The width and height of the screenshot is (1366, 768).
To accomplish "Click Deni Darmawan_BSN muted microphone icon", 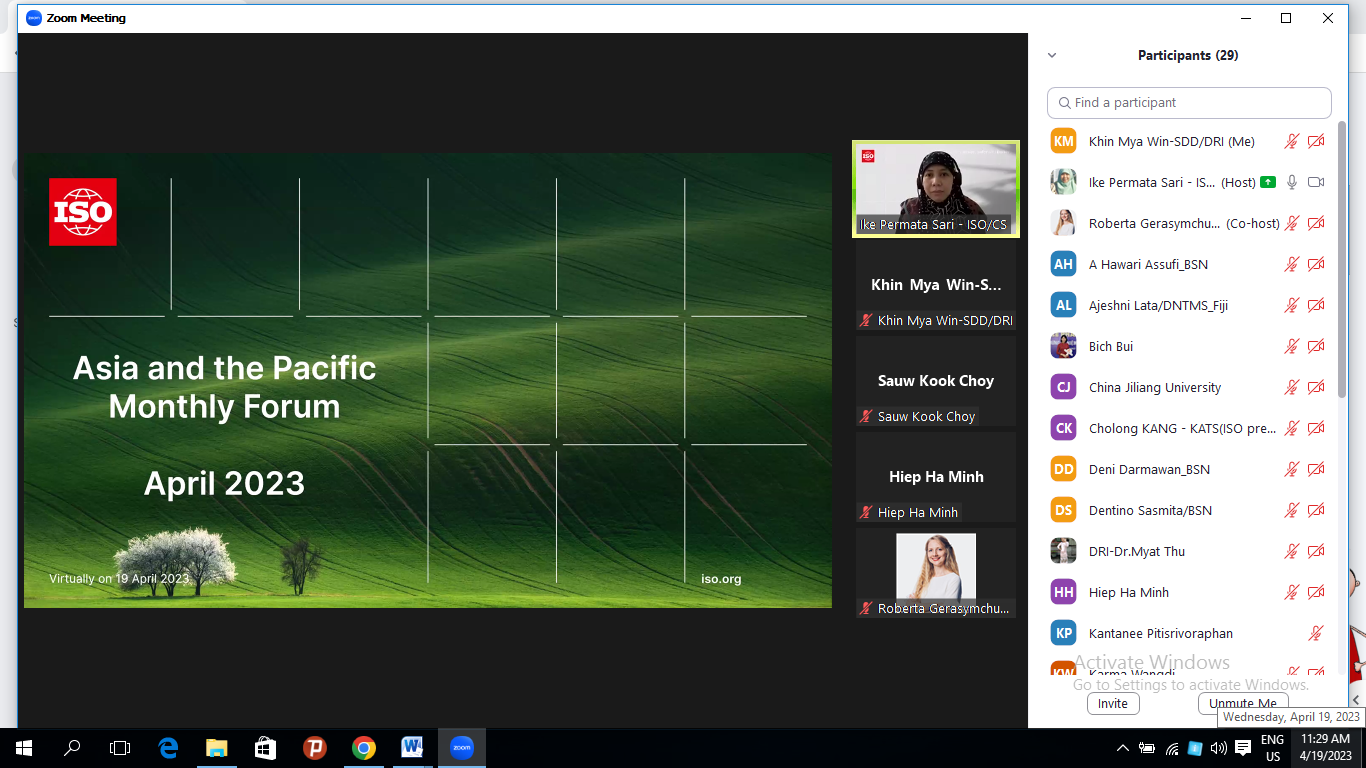I will pyautogui.click(x=1292, y=470).
